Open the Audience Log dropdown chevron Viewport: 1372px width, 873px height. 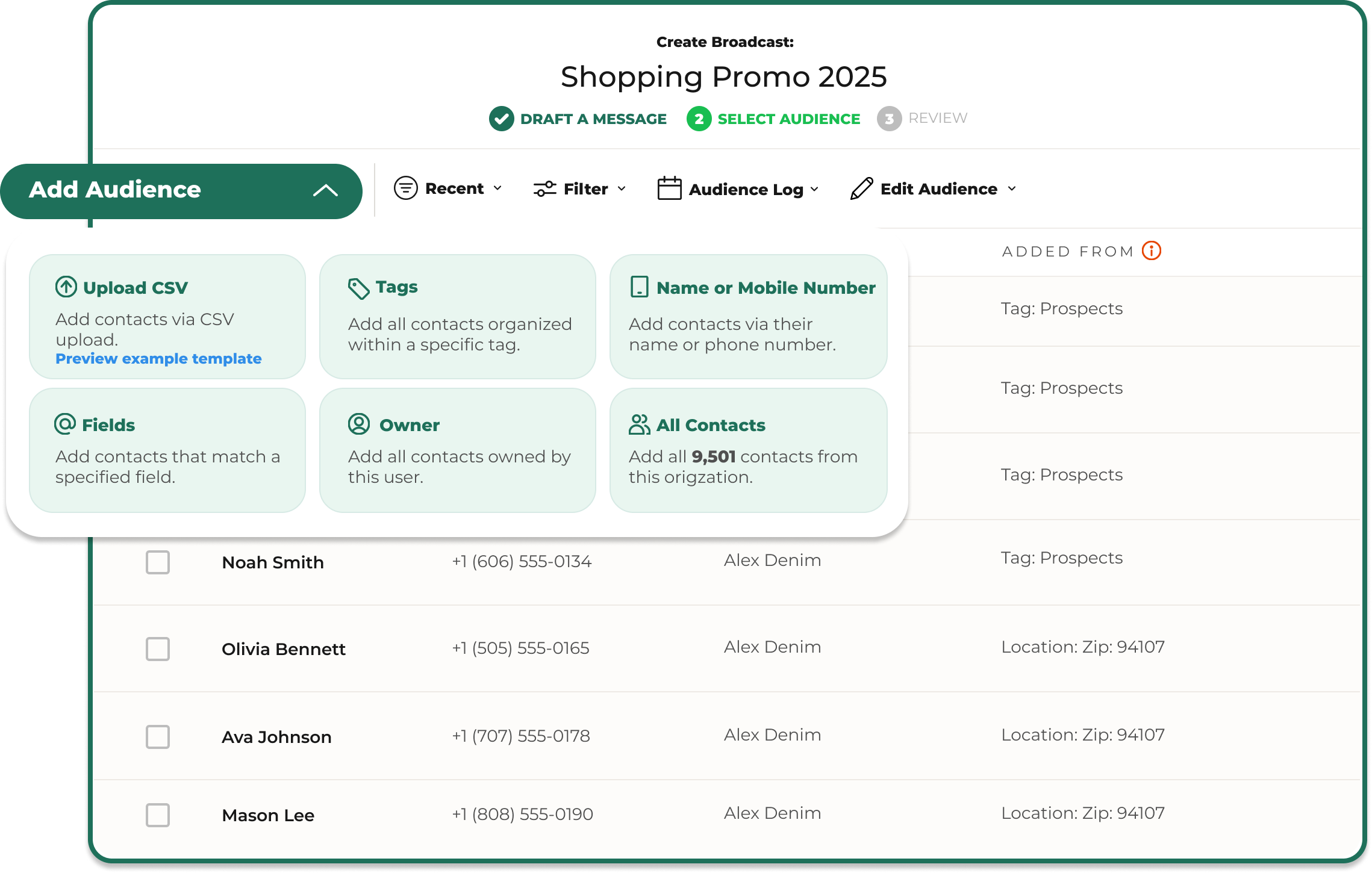(814, 189)
